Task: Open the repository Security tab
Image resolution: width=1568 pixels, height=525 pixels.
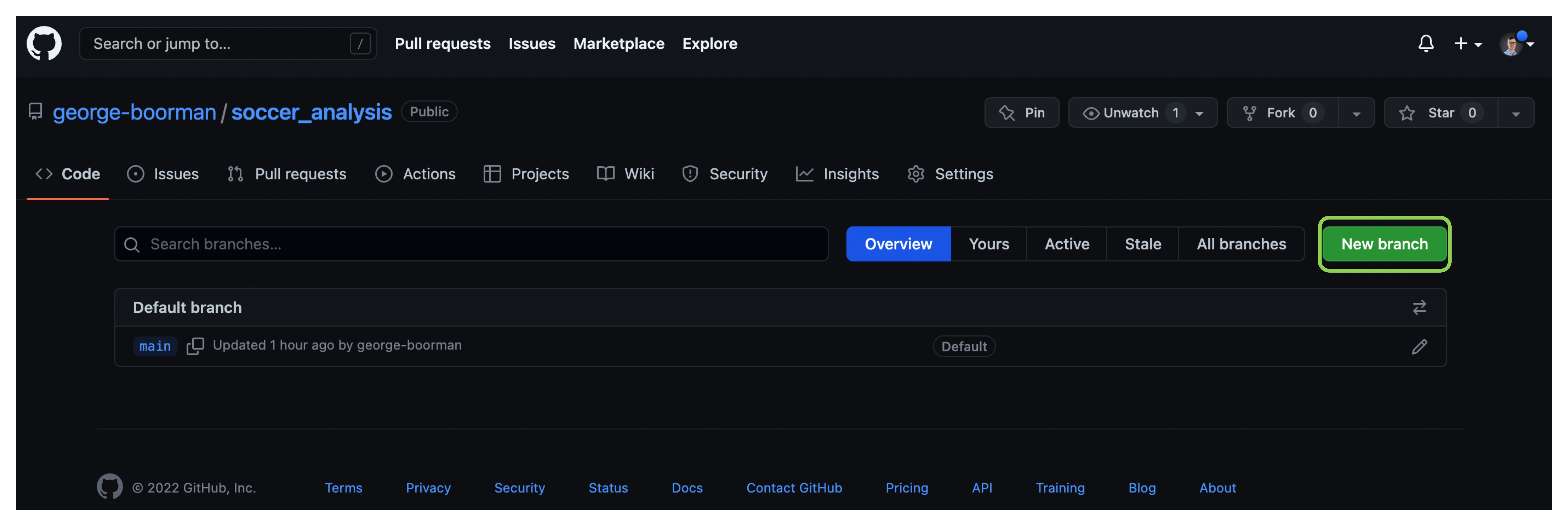Action: coord(724,174)
